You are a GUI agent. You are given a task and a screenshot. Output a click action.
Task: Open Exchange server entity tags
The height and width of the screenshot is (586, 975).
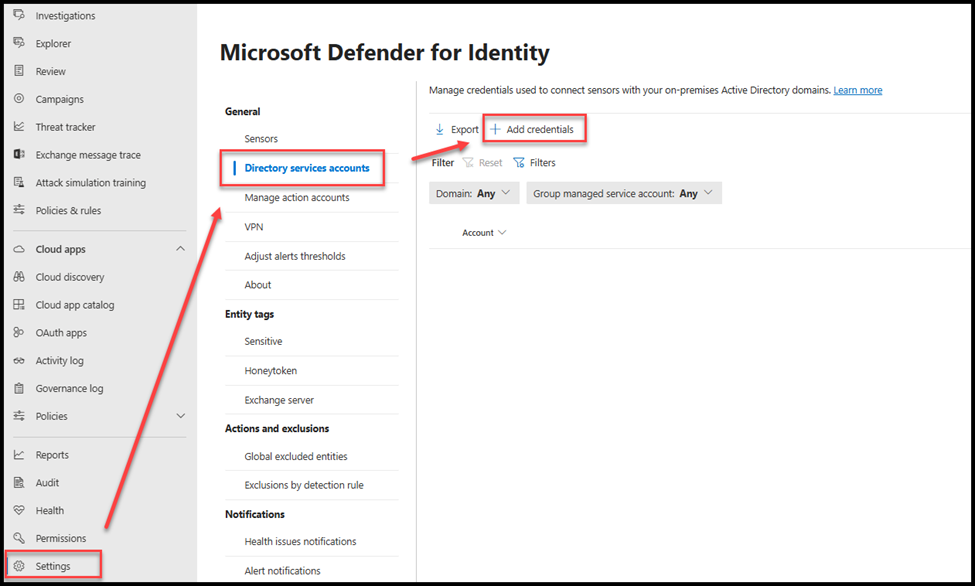point(279,399)
